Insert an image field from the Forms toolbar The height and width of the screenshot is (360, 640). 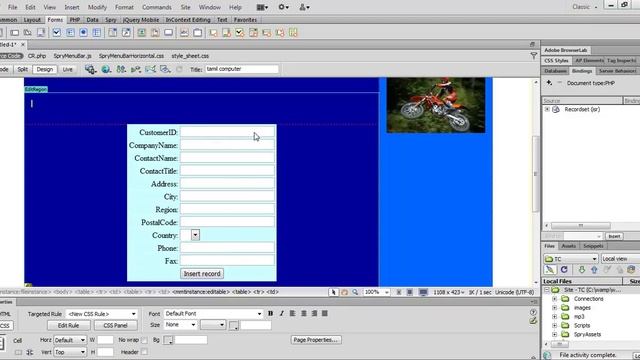point(141,33)
